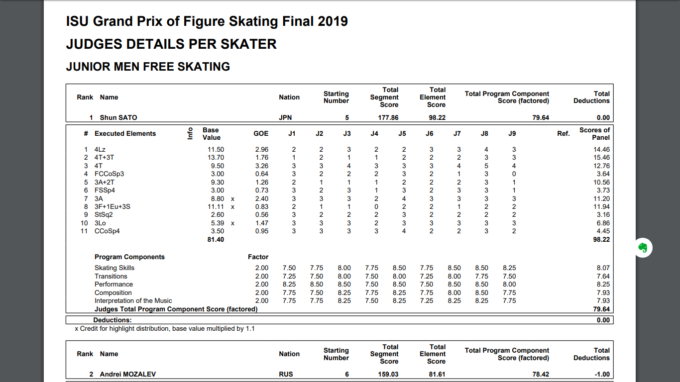680x382 pixels.
Task: Click the RUS nation code
Action: tap(286, 374)
